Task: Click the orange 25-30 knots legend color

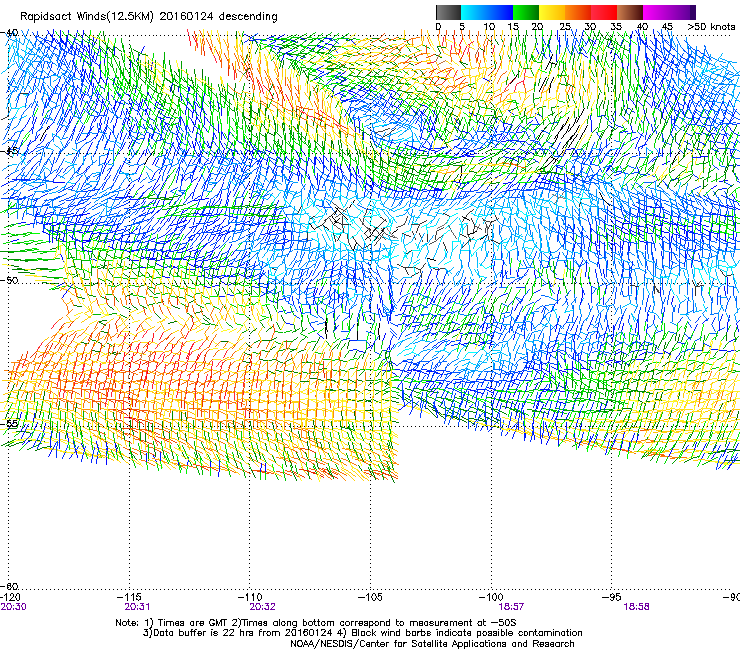Action: (x=578, y=12)
